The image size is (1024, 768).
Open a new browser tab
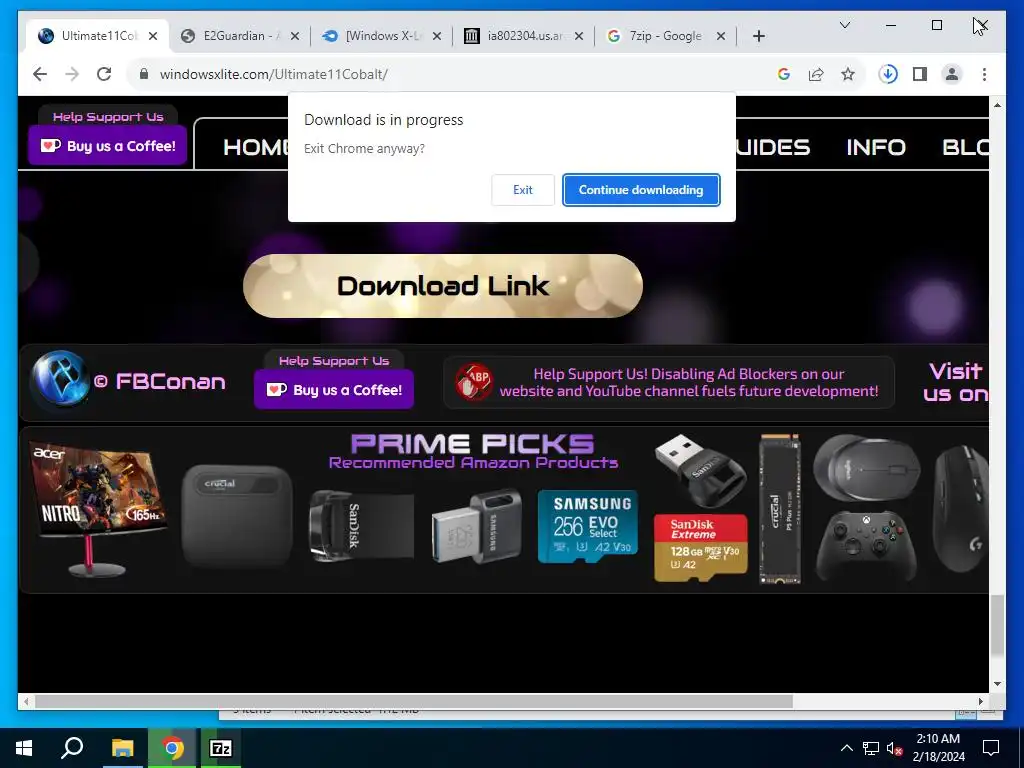(x=758, y=36)
